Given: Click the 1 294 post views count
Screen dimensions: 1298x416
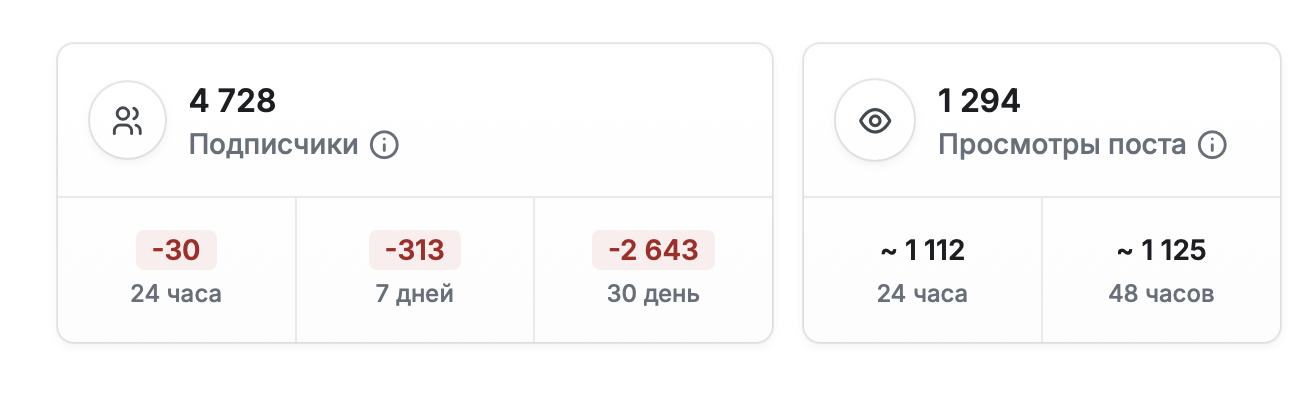Looking at the screenshot, I should [x=978, y=101].
